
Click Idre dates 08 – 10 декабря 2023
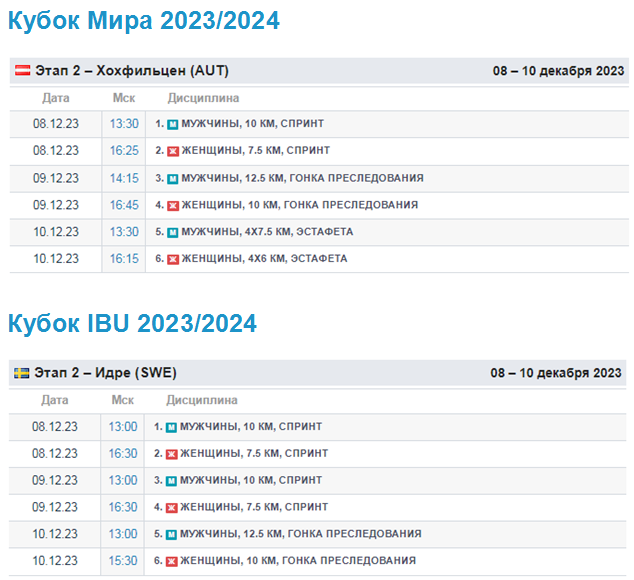(556, 373)
